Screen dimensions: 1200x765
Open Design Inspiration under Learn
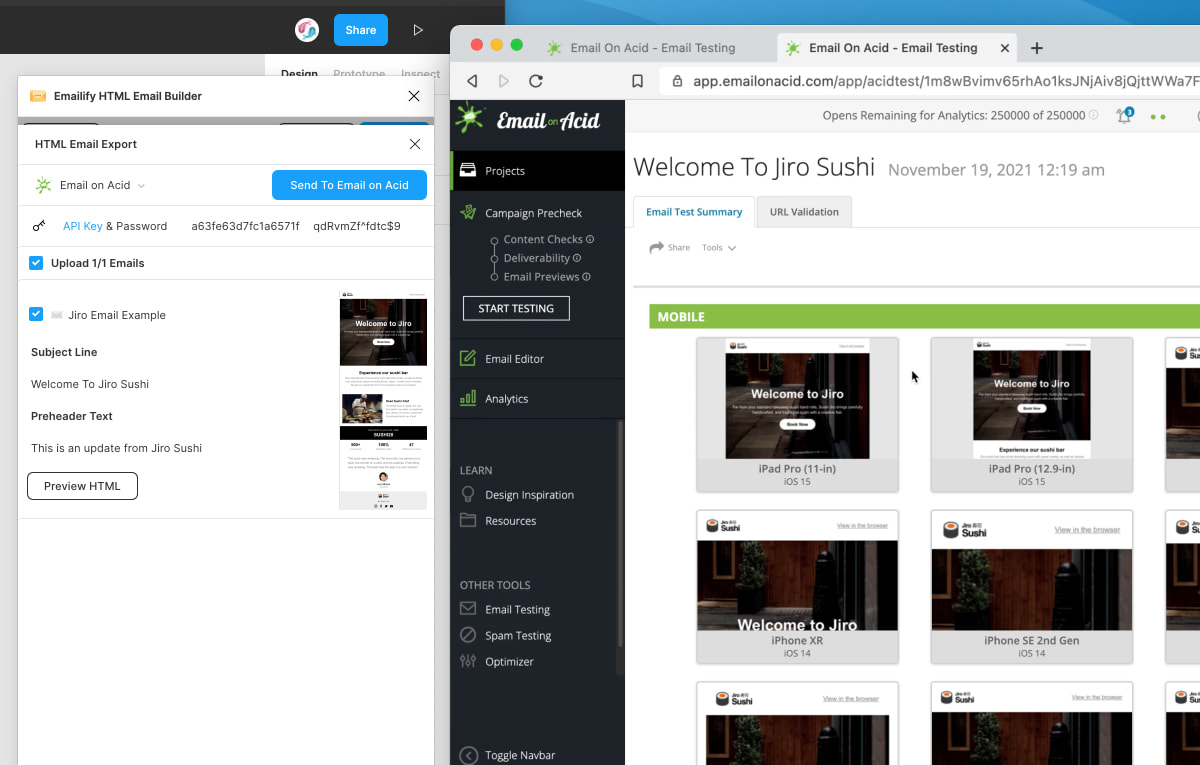click(529, 495)
